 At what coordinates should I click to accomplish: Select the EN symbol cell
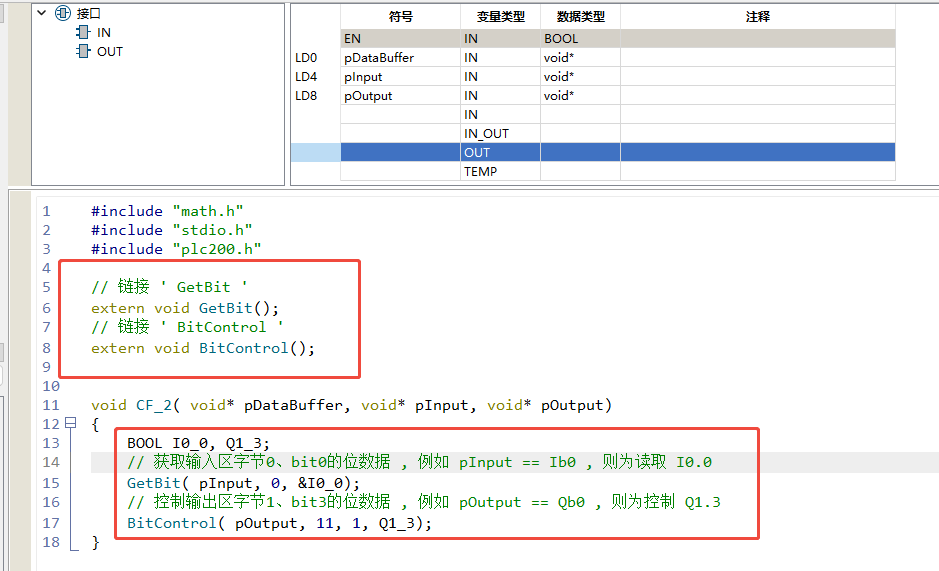click(x=401, y=38)
